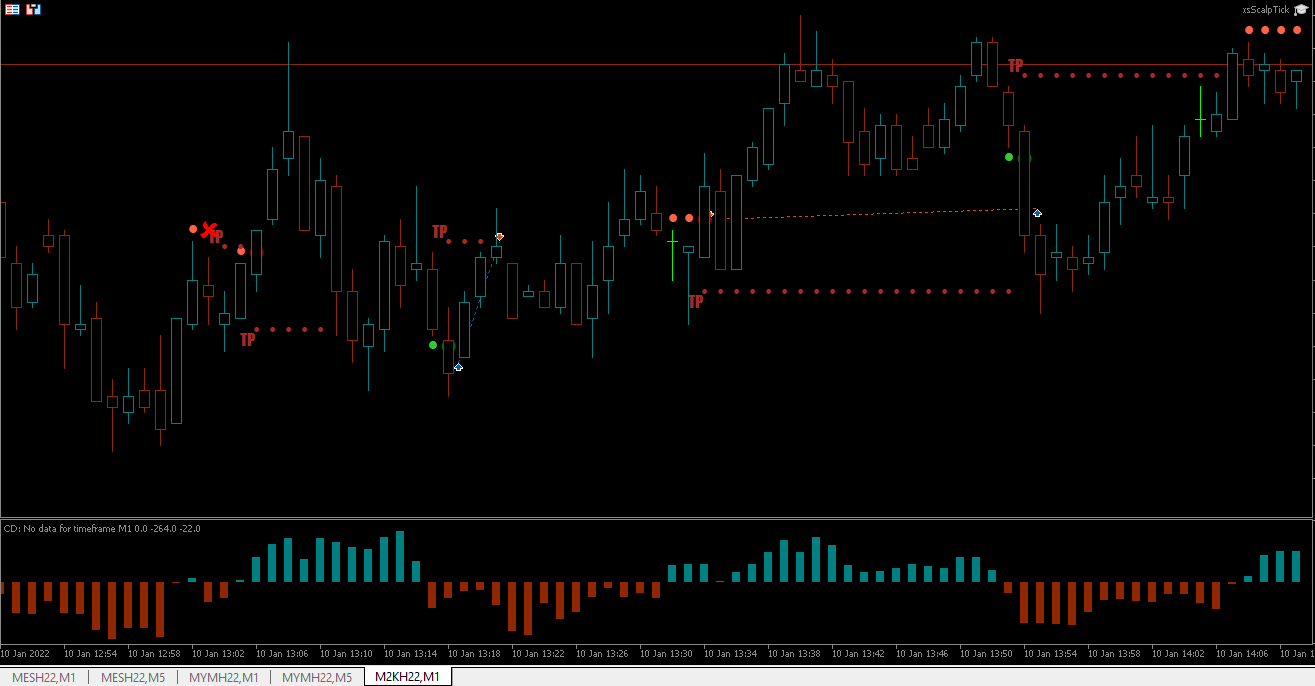Select the dashed trade line between the arrows
1315x686 pixels.
[x=874, y=213]
